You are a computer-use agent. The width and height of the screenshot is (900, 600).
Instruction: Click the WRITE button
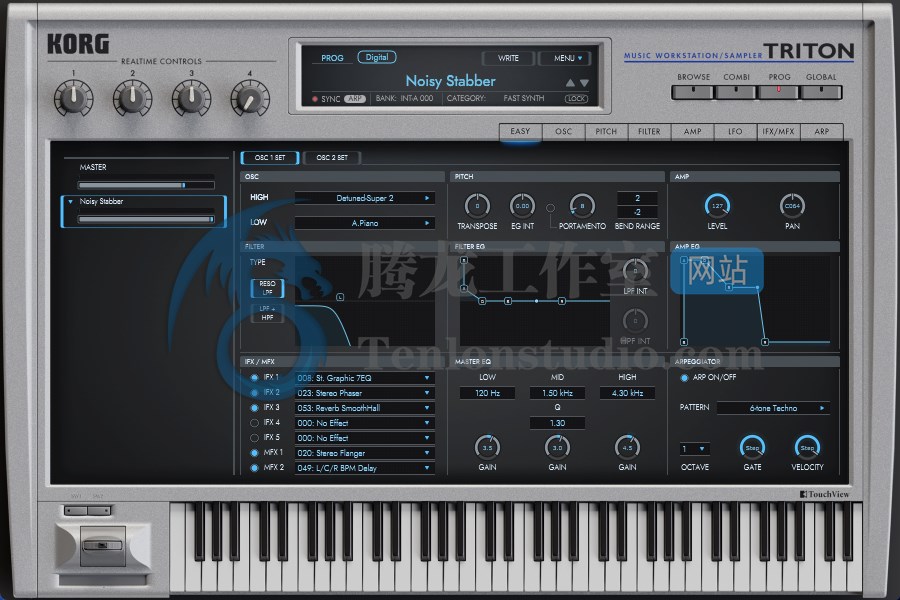508,58
